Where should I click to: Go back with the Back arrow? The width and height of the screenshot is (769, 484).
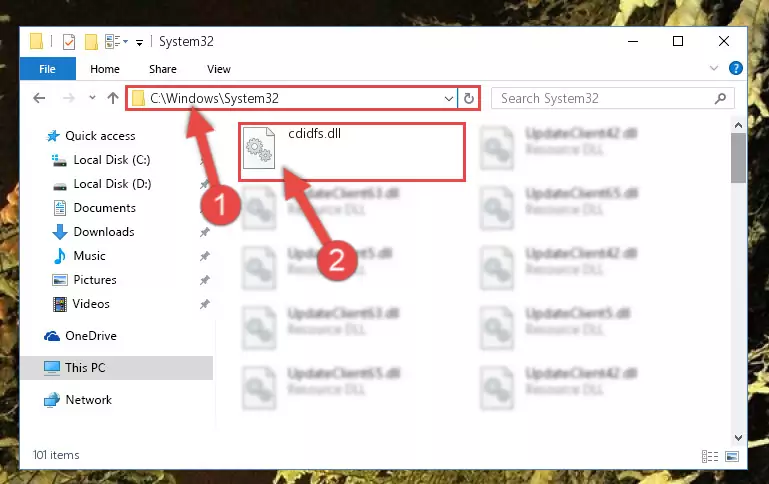point(39,98)
